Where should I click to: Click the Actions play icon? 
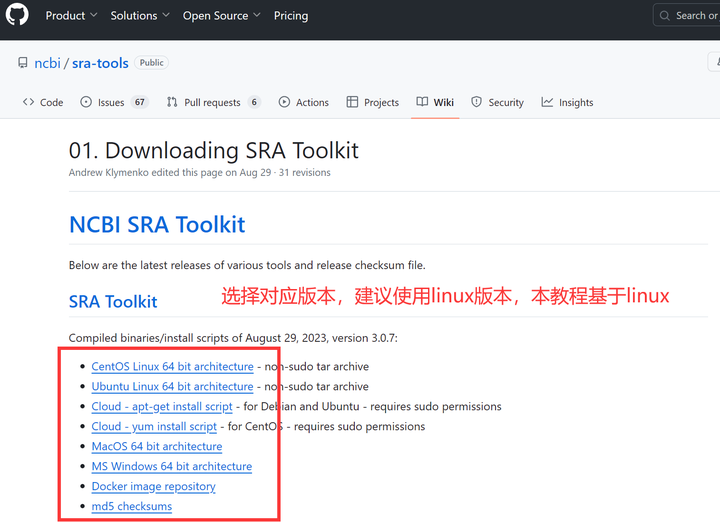pyautogui.click(x=284, y=102)
